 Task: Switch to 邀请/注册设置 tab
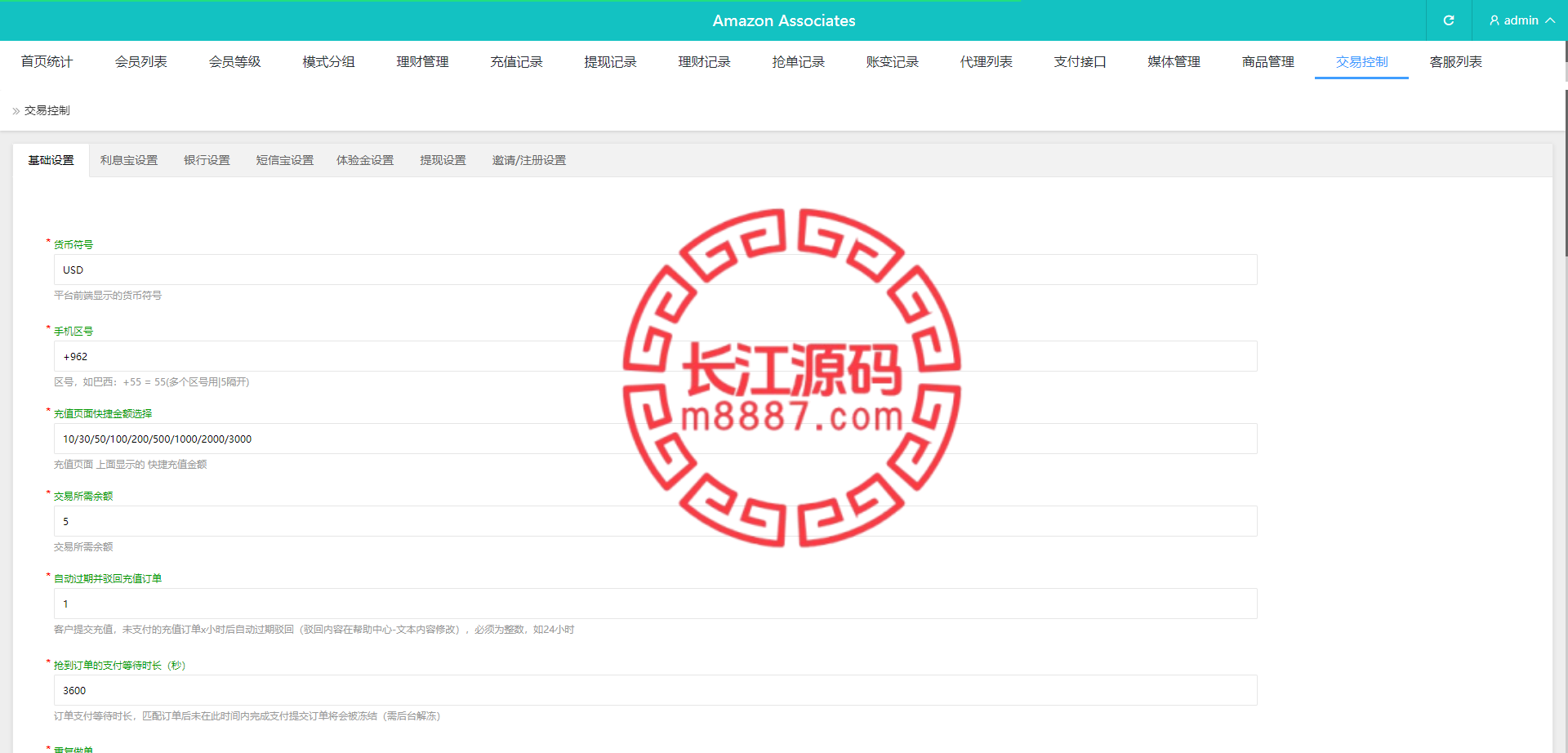coord(528,160)
